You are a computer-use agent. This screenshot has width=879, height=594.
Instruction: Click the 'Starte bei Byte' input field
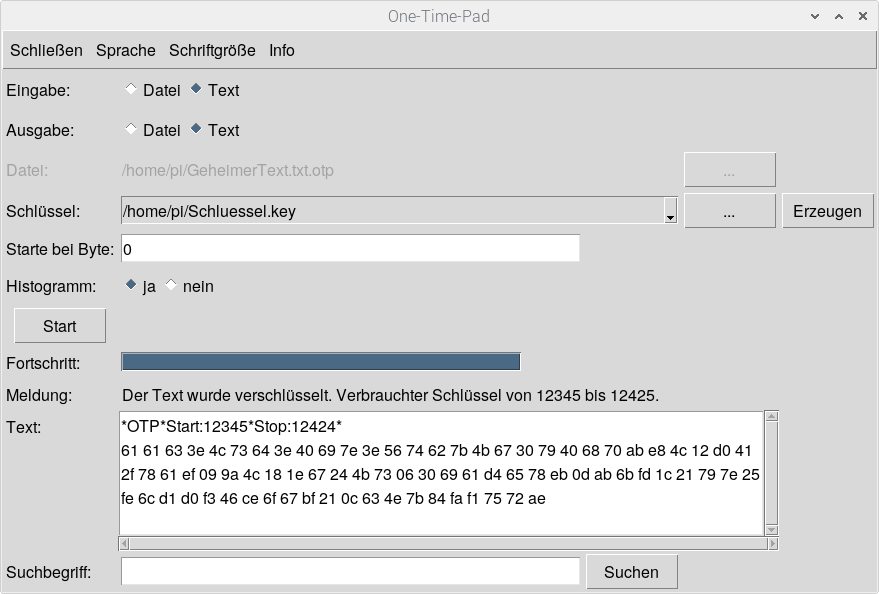[x=350, y=248]
